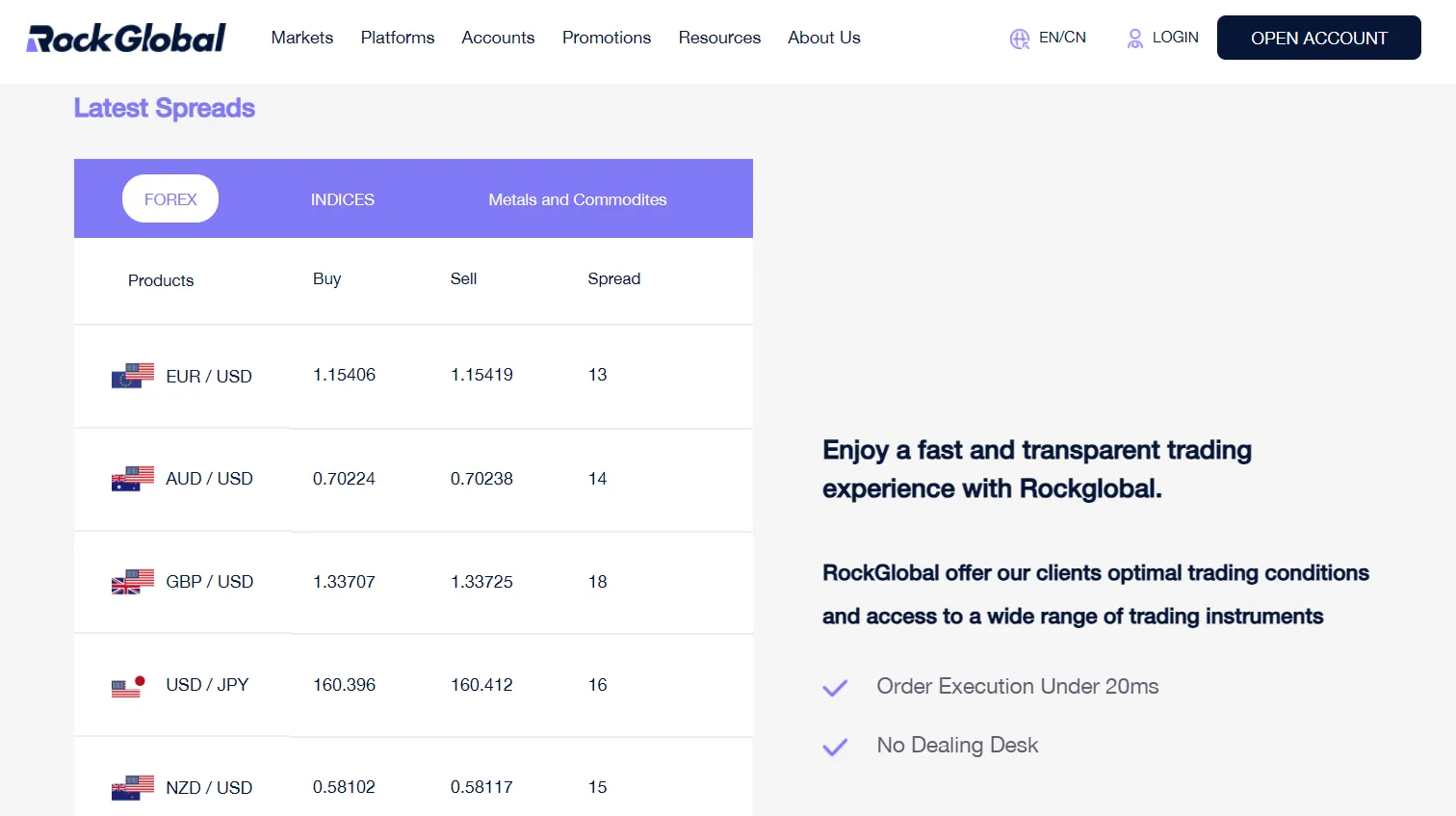Click the GBP / USD flag icon
1456x816 pixels.
133,582
